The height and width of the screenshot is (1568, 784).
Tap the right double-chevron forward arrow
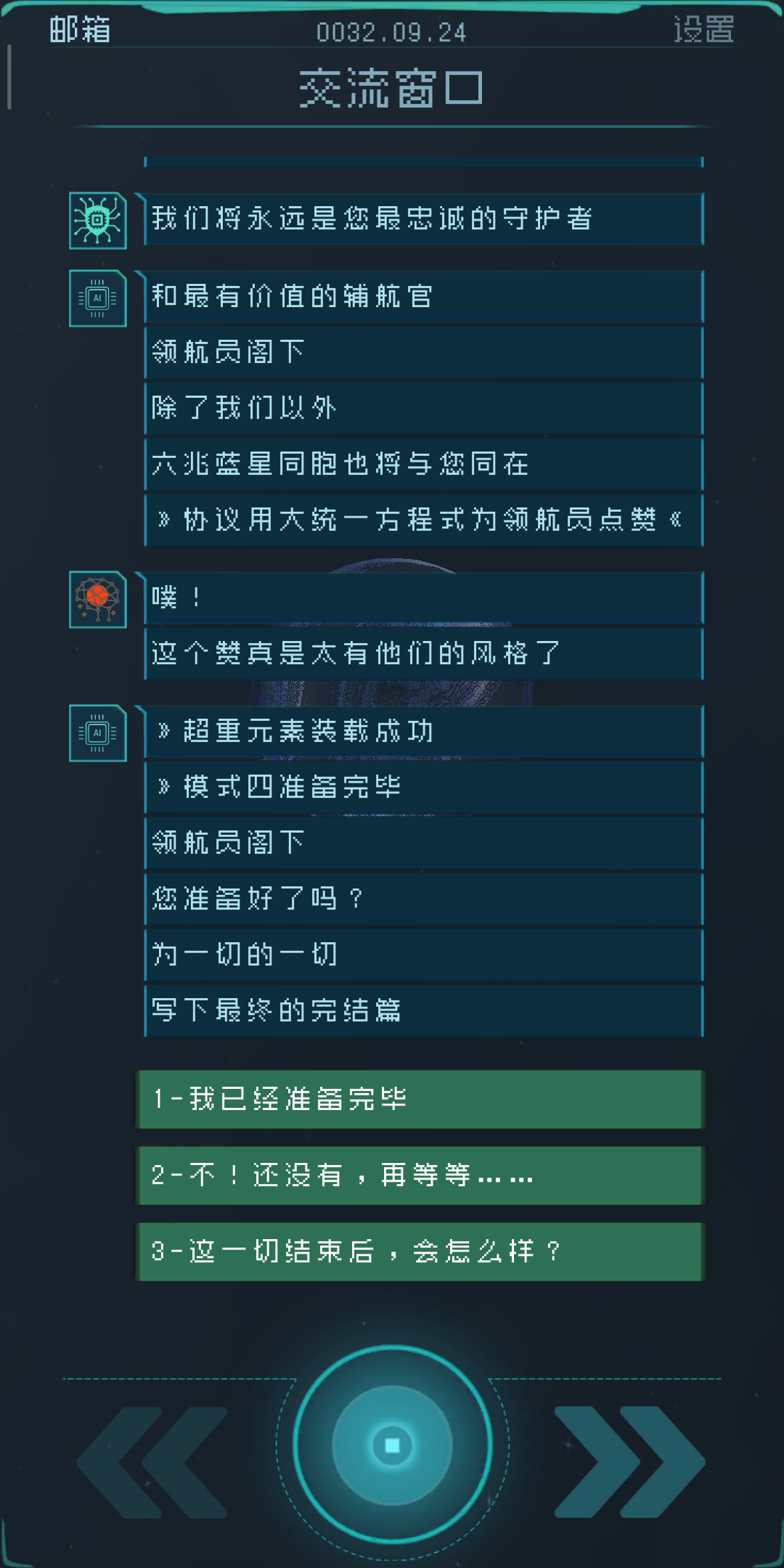[630, 1462]
